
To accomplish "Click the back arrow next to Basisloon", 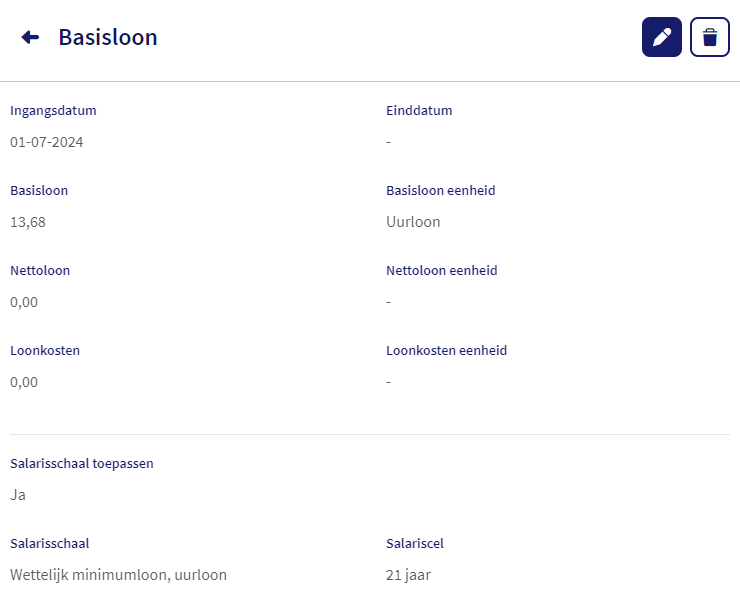I will coord(30,37).
